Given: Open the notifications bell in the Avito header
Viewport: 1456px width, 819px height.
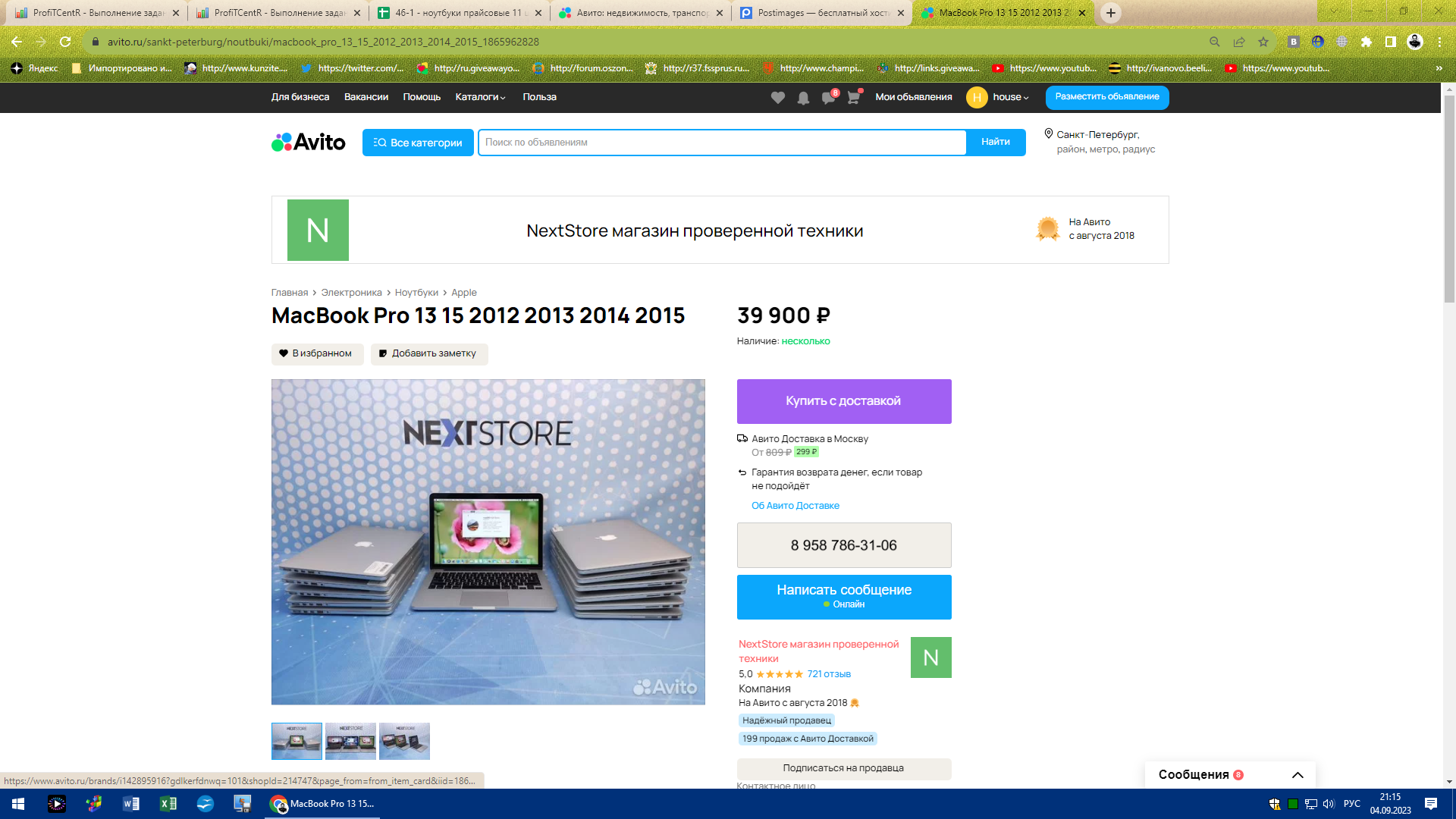Looking at the screenshot, I should (803, 97).
